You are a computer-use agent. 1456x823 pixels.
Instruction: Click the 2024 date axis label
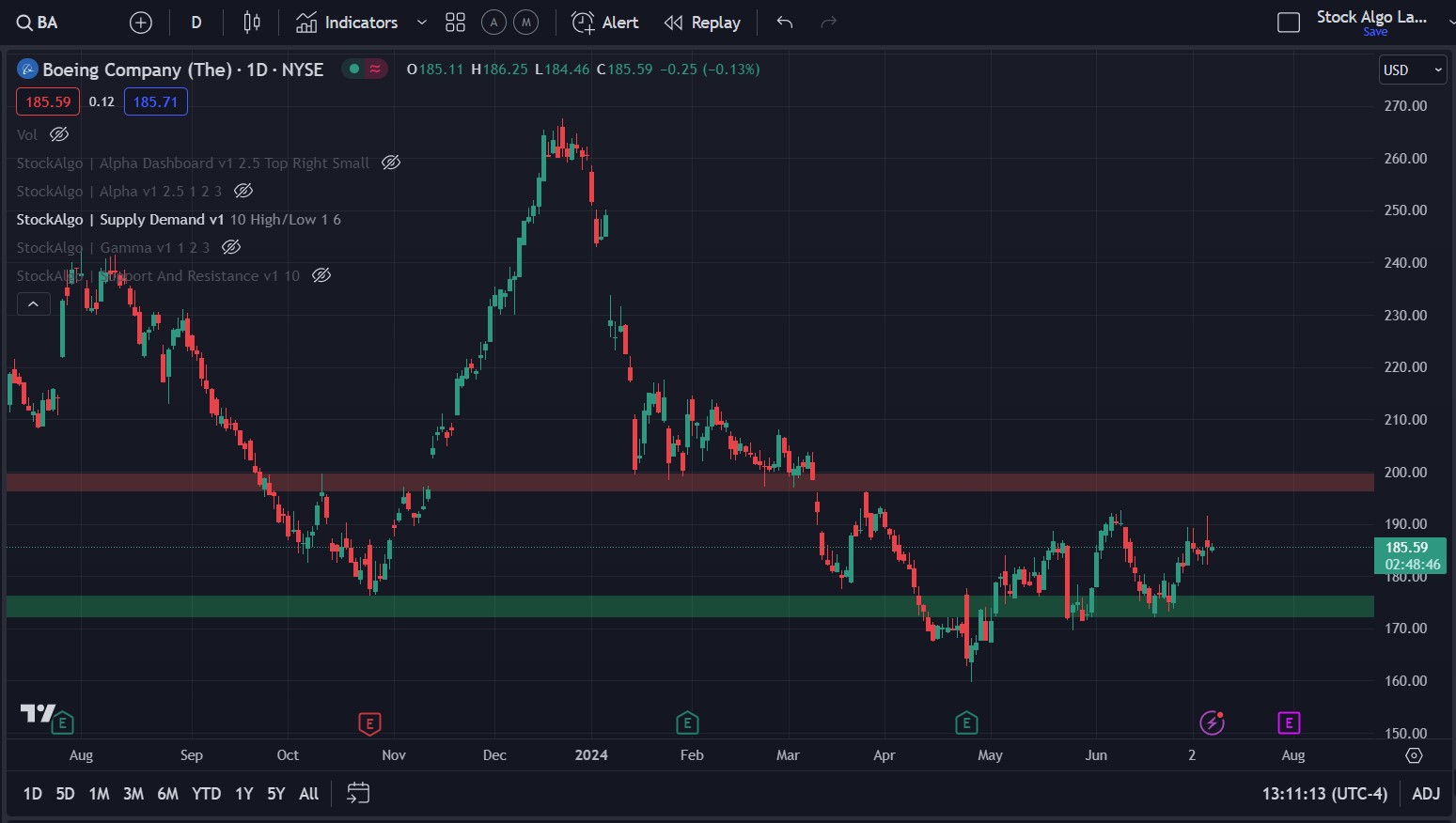[591, 754]
